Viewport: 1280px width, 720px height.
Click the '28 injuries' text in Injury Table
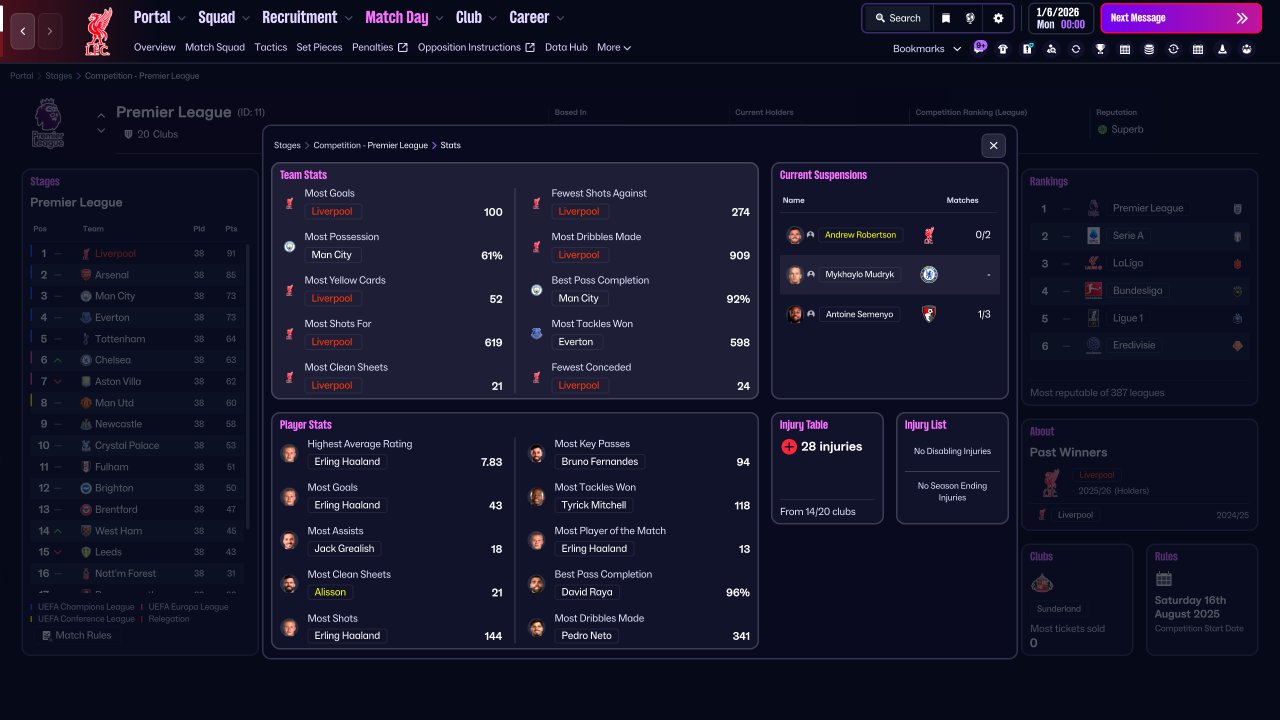831,447
